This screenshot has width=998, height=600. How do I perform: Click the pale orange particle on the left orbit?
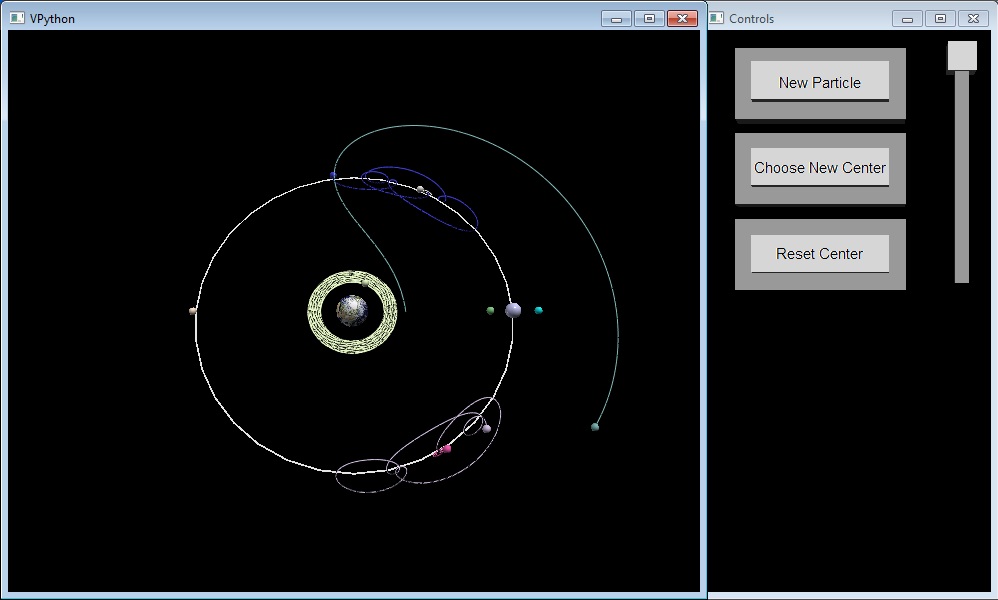tap(193, 311)
